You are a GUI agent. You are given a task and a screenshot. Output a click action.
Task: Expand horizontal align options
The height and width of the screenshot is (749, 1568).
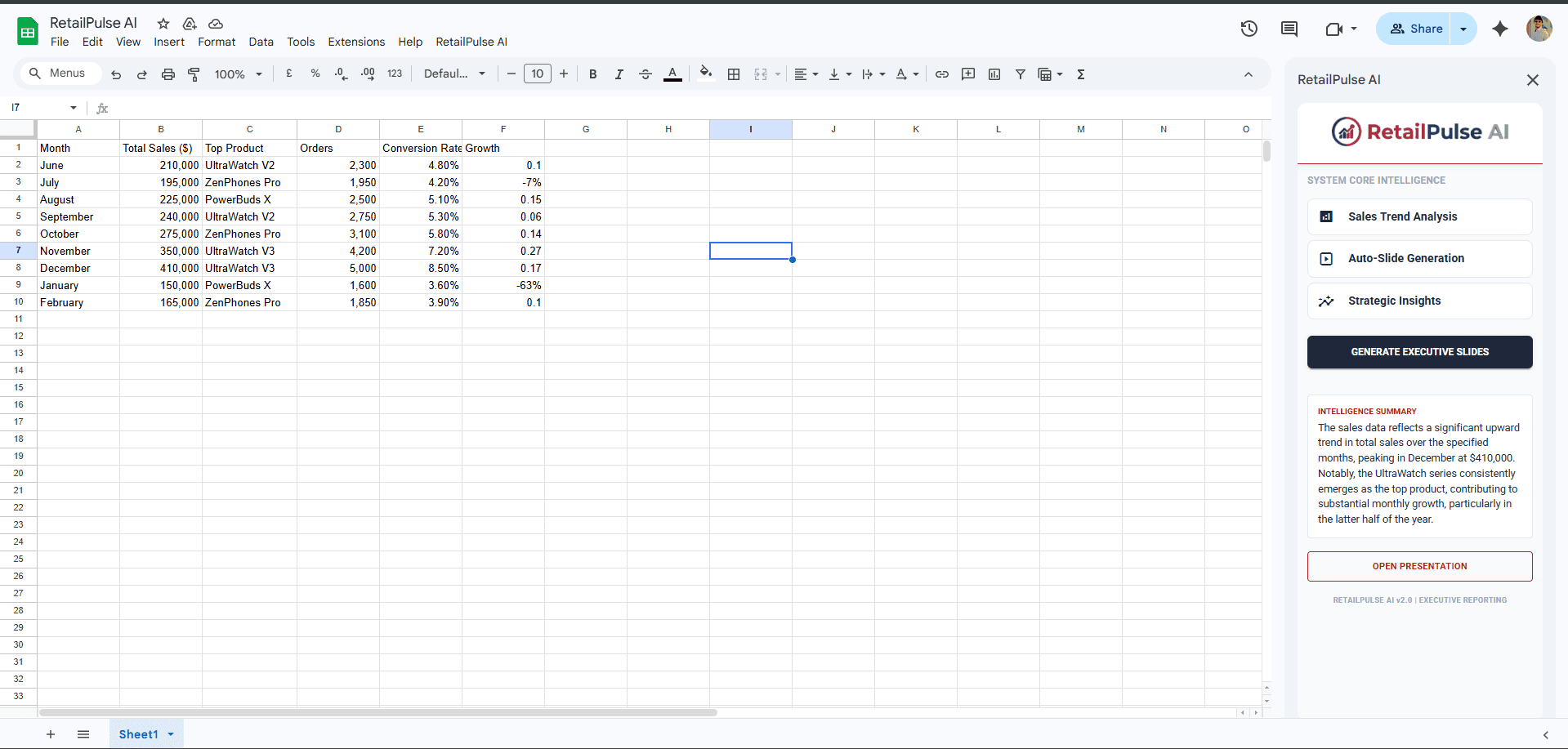coord(806,74)
